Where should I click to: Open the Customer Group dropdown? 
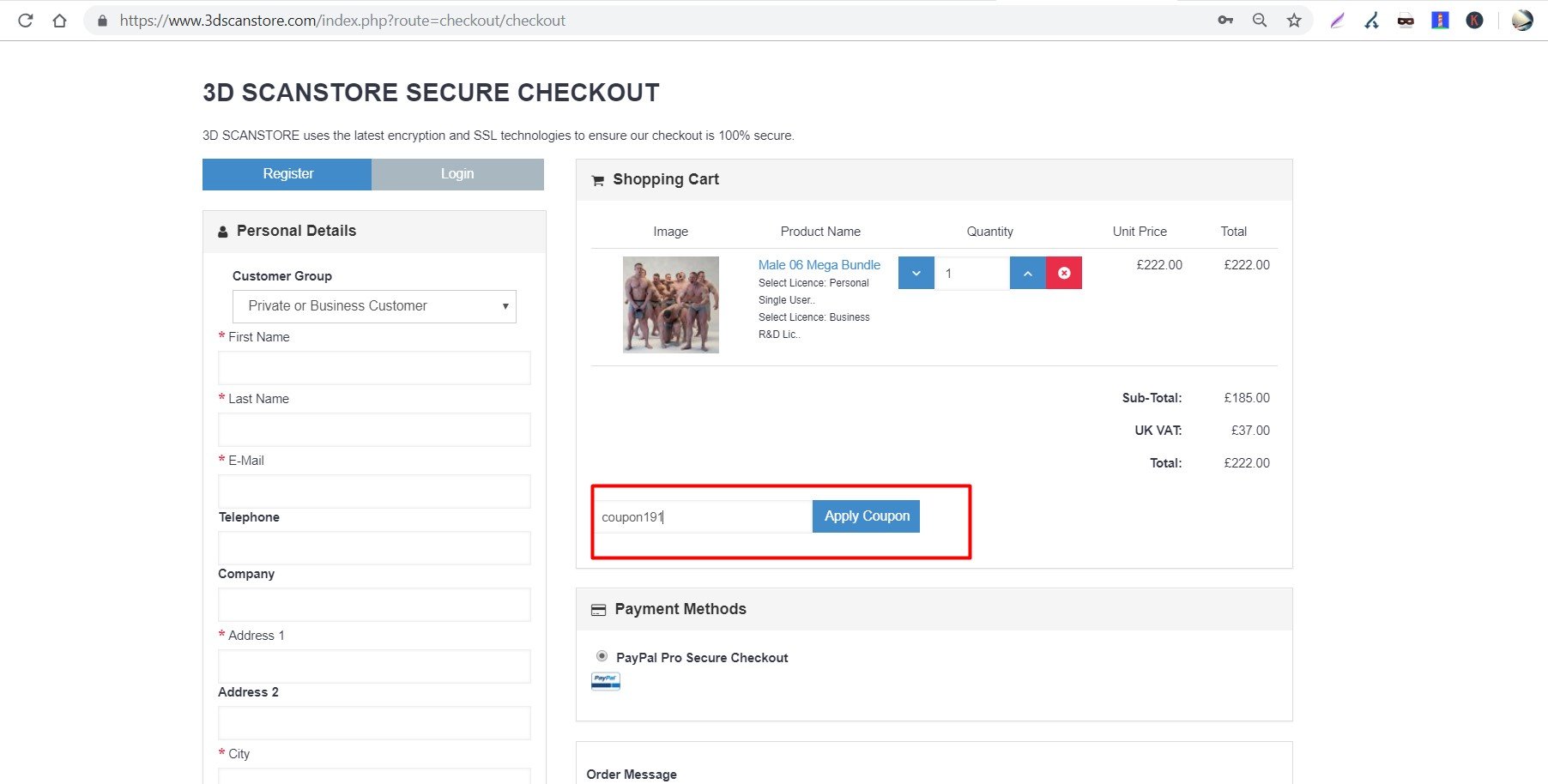point(374,306)
